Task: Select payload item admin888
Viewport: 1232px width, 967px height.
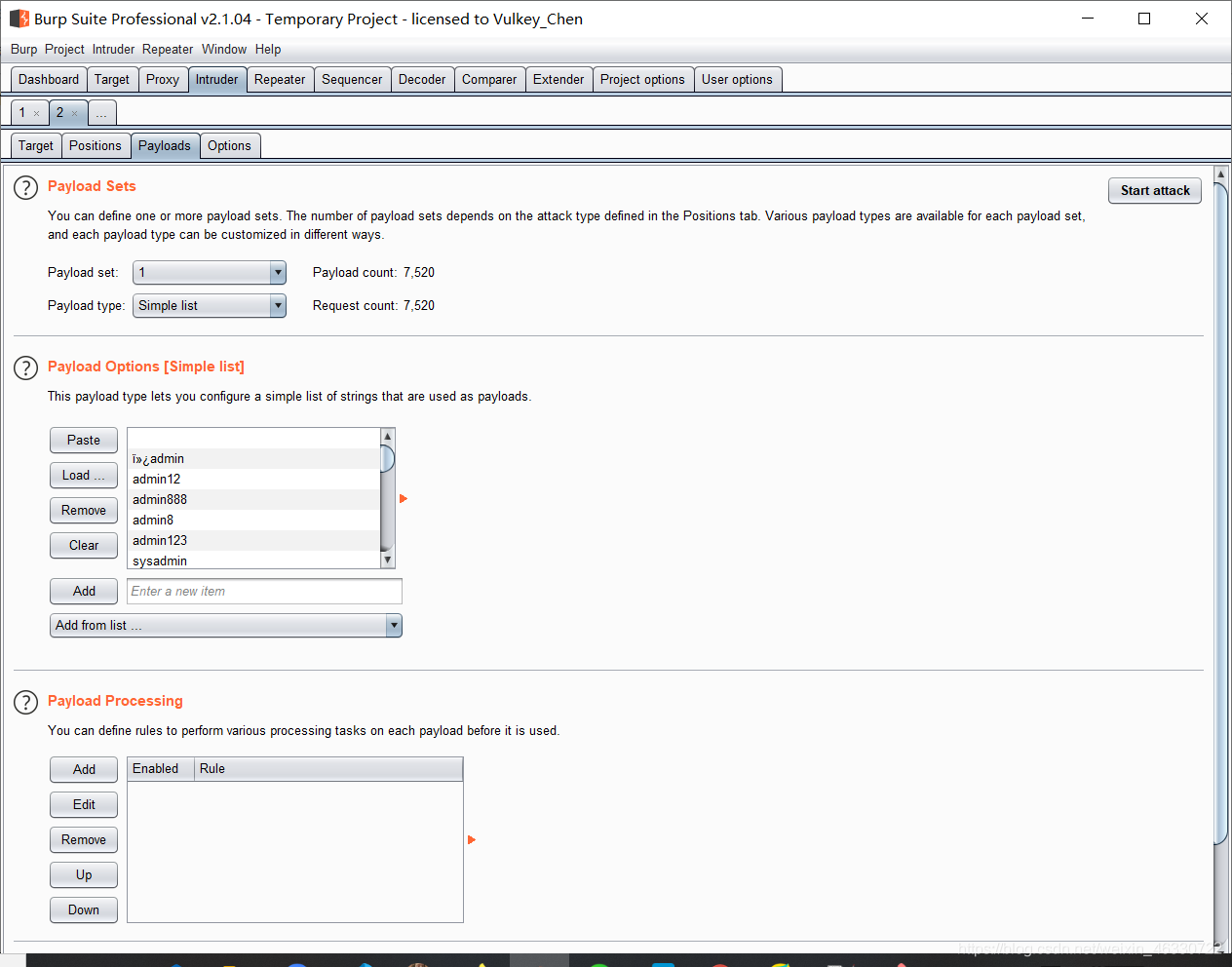Action: (x=253, y=500)
